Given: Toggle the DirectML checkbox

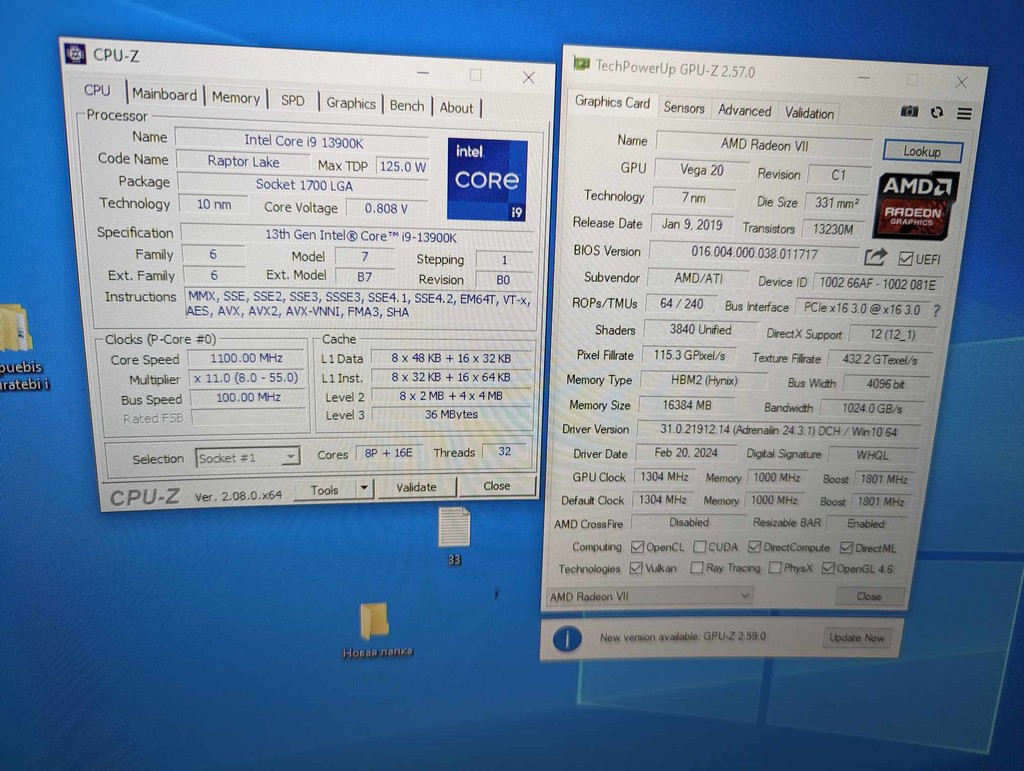Looking at the screenshot, I should pos(846,548).
